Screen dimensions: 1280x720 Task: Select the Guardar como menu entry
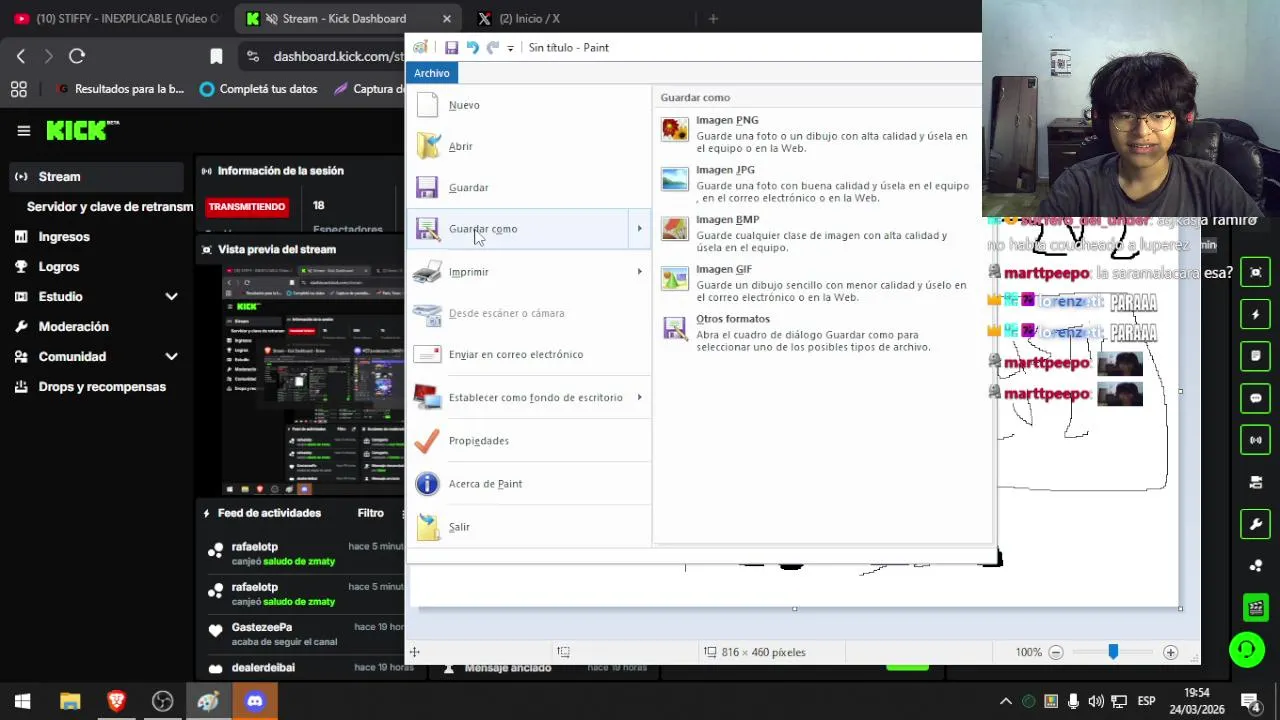tap(520, 229)
